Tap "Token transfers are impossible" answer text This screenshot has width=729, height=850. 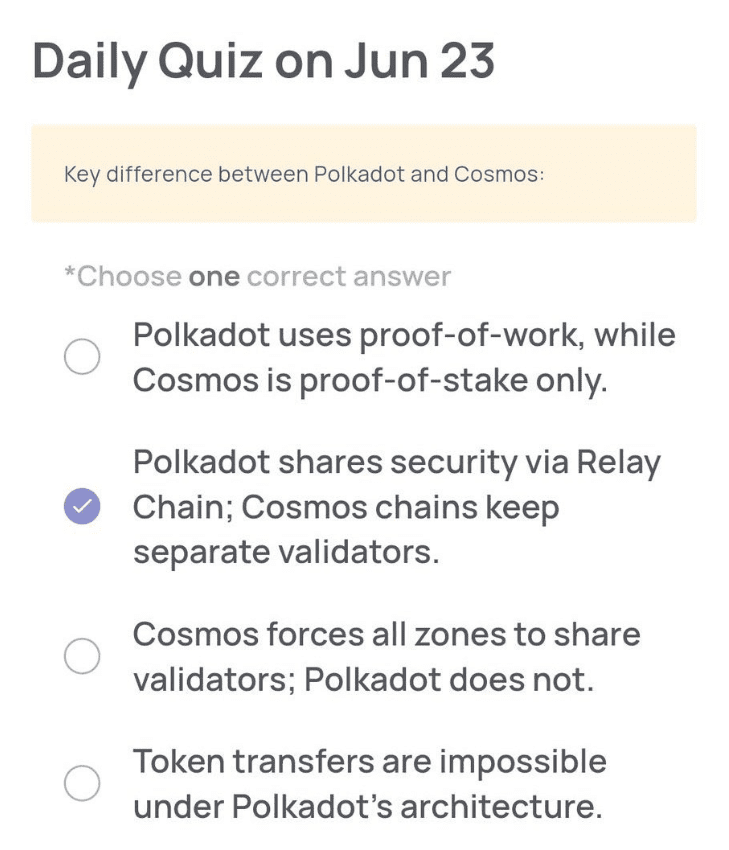(x=369, y=762)
